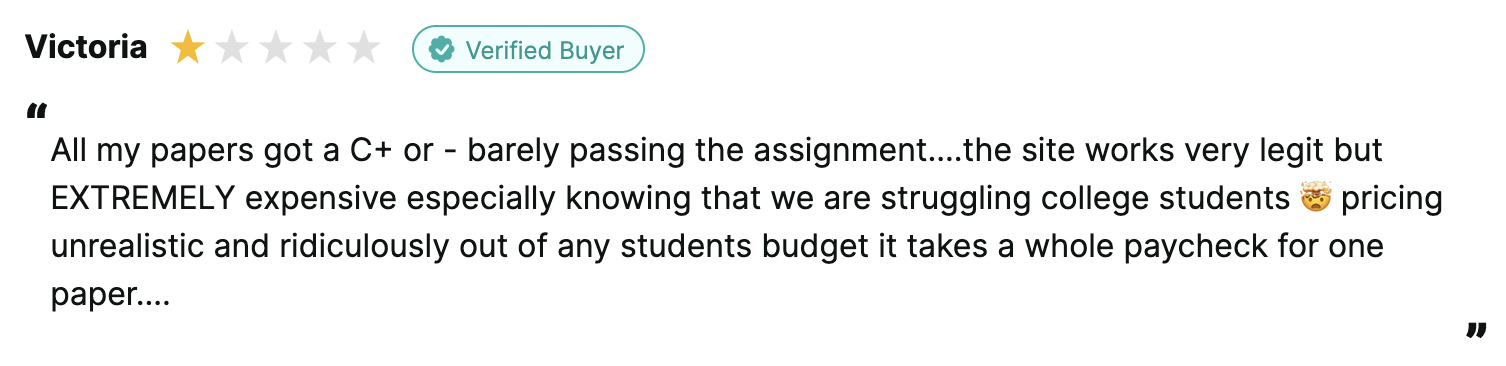Click the third gray star
The image size is (1506, 366).
click(276, 48)
